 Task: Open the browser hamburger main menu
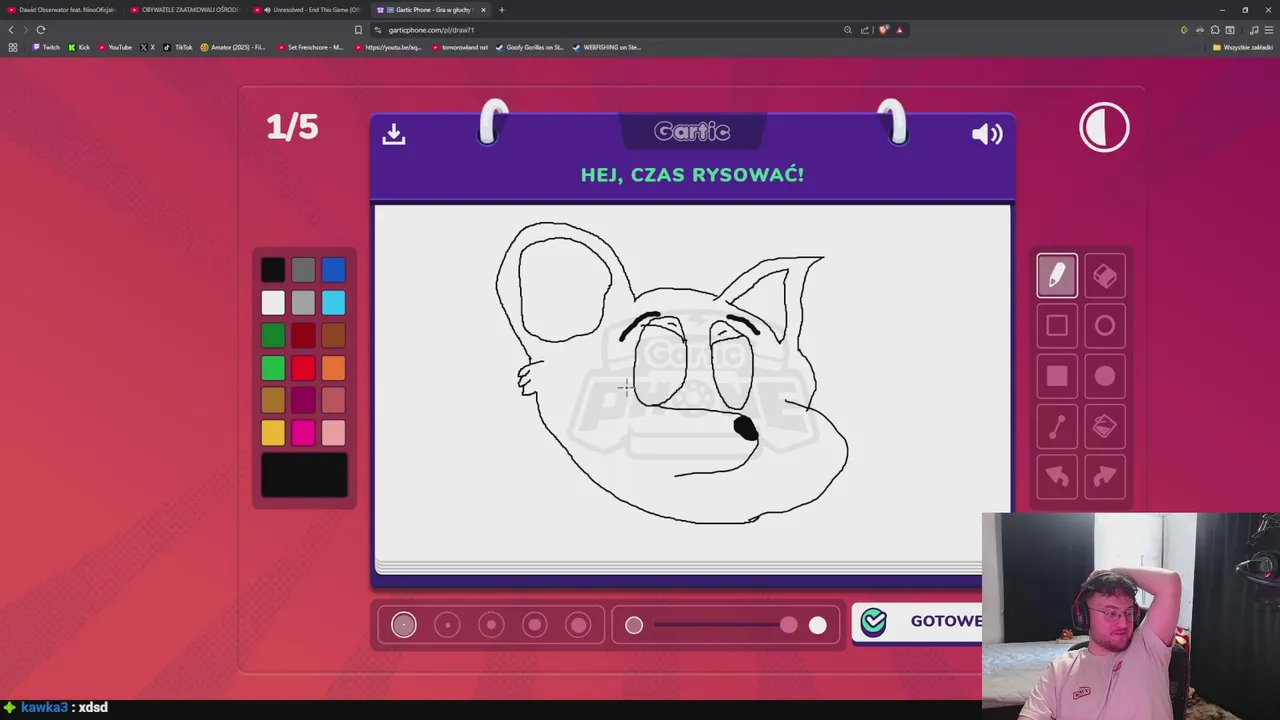[x=1269, y=30]
